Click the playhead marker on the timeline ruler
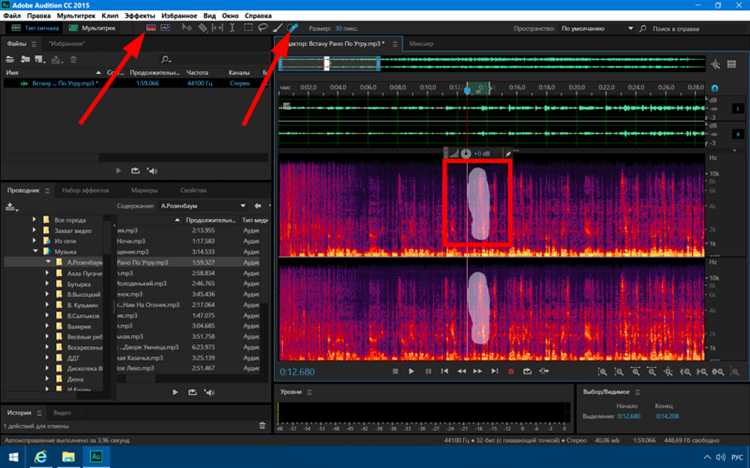 click(467, 90)
